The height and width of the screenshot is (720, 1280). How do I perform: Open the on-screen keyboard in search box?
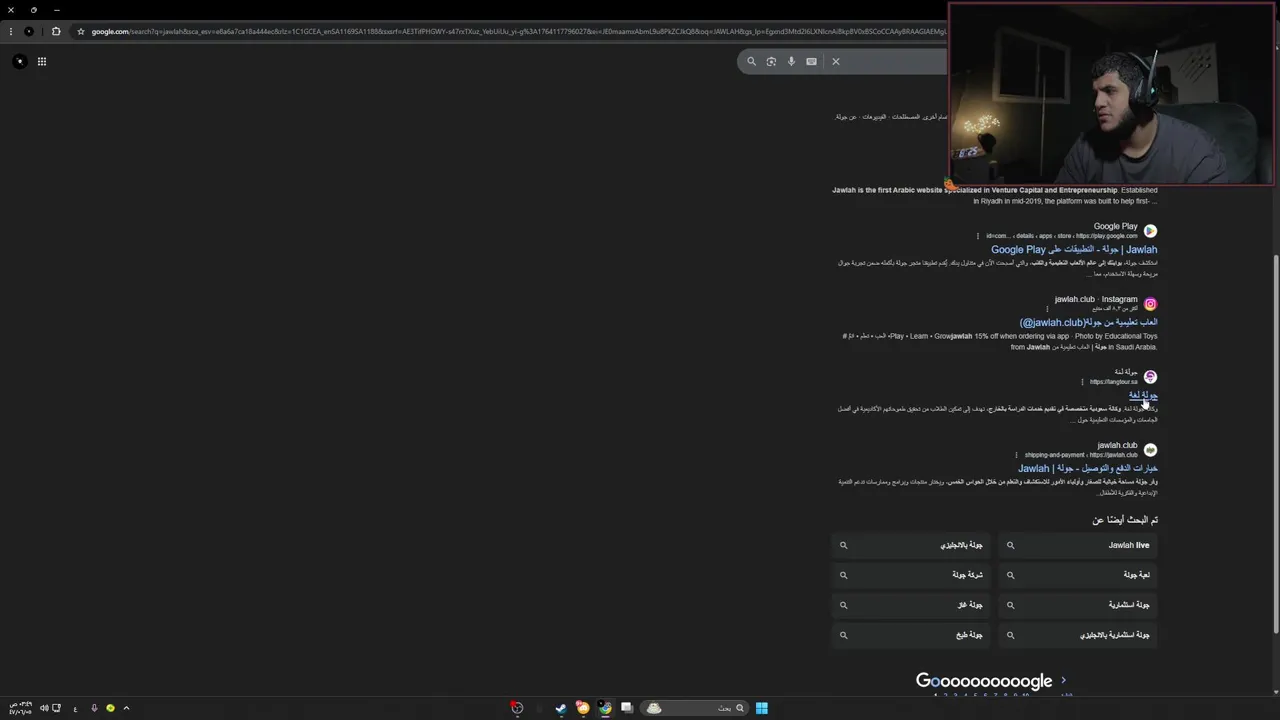pos(811,61)
